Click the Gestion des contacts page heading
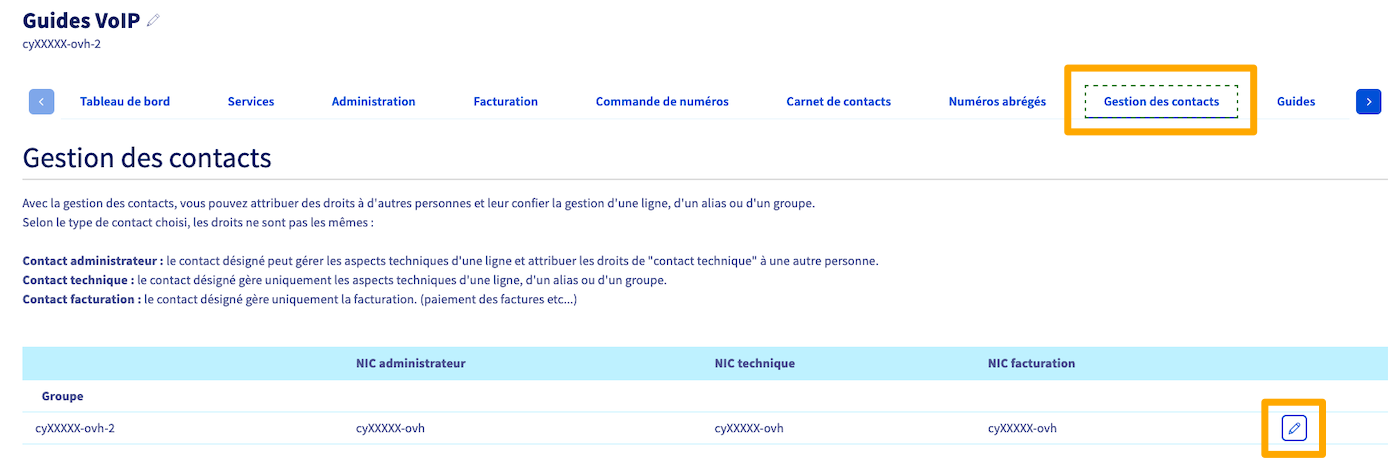The image size is (1400, 458). pyautogui.click(x=146, y=158)
